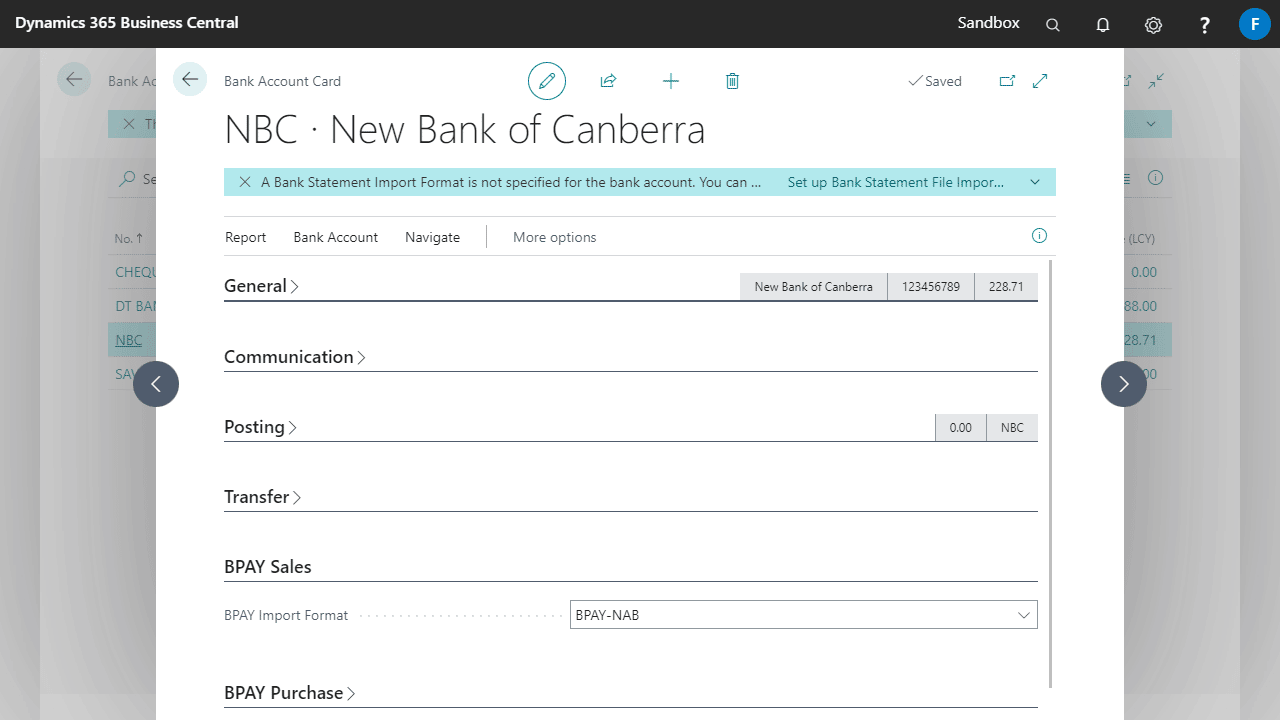Open the Bank Account menu
This screenshot has height=720, width=1280.
coord(335,237)
